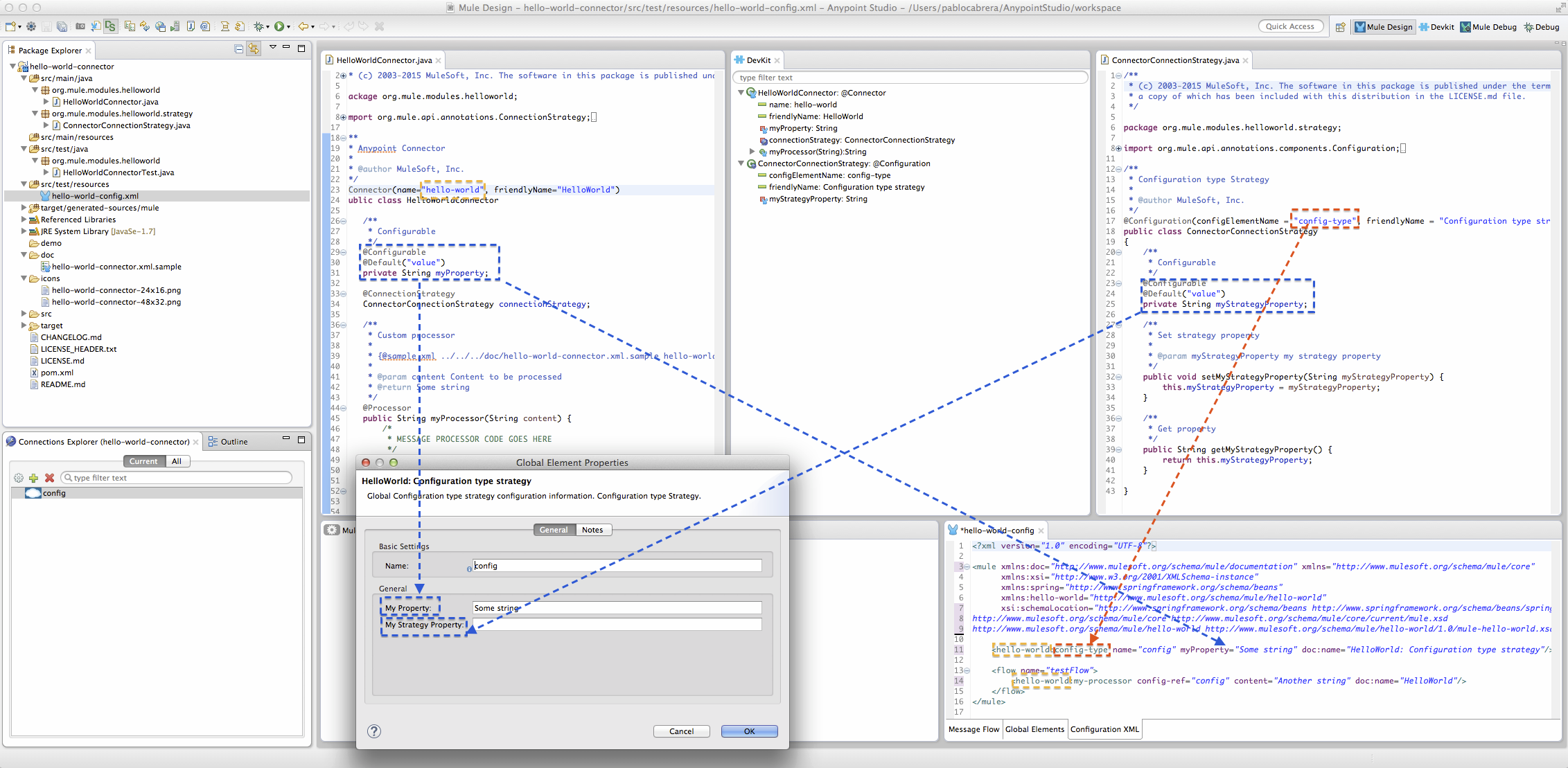Click the Debug bug icon in the toolbar
The height and width of the screenshot is (768, 1568).
pos(260,26)
